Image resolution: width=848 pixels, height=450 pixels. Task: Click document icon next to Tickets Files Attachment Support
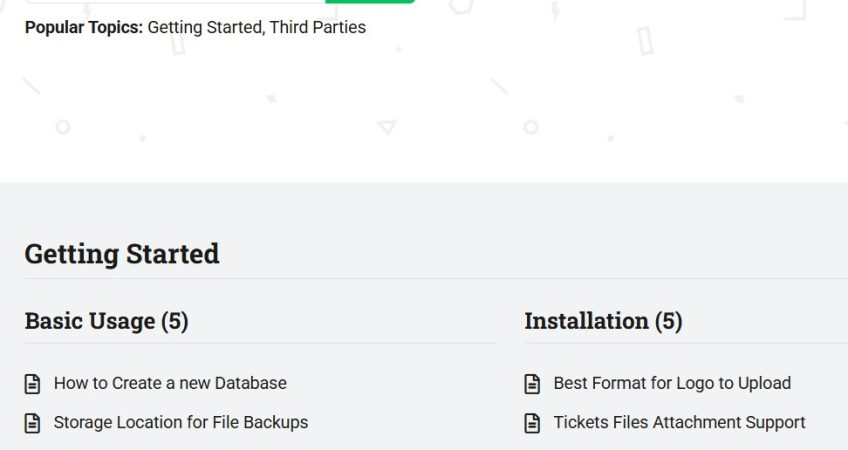click(532, 423)
